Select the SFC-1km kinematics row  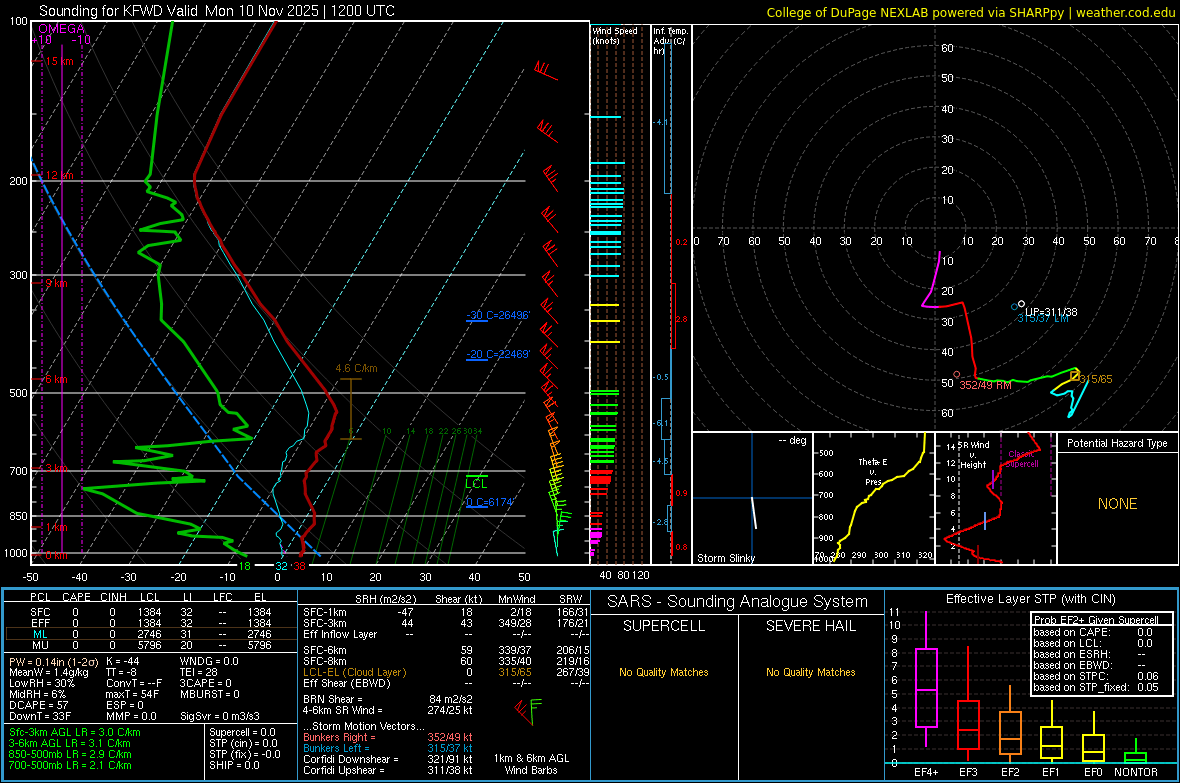pyautogui.click(x=446, y=612)
